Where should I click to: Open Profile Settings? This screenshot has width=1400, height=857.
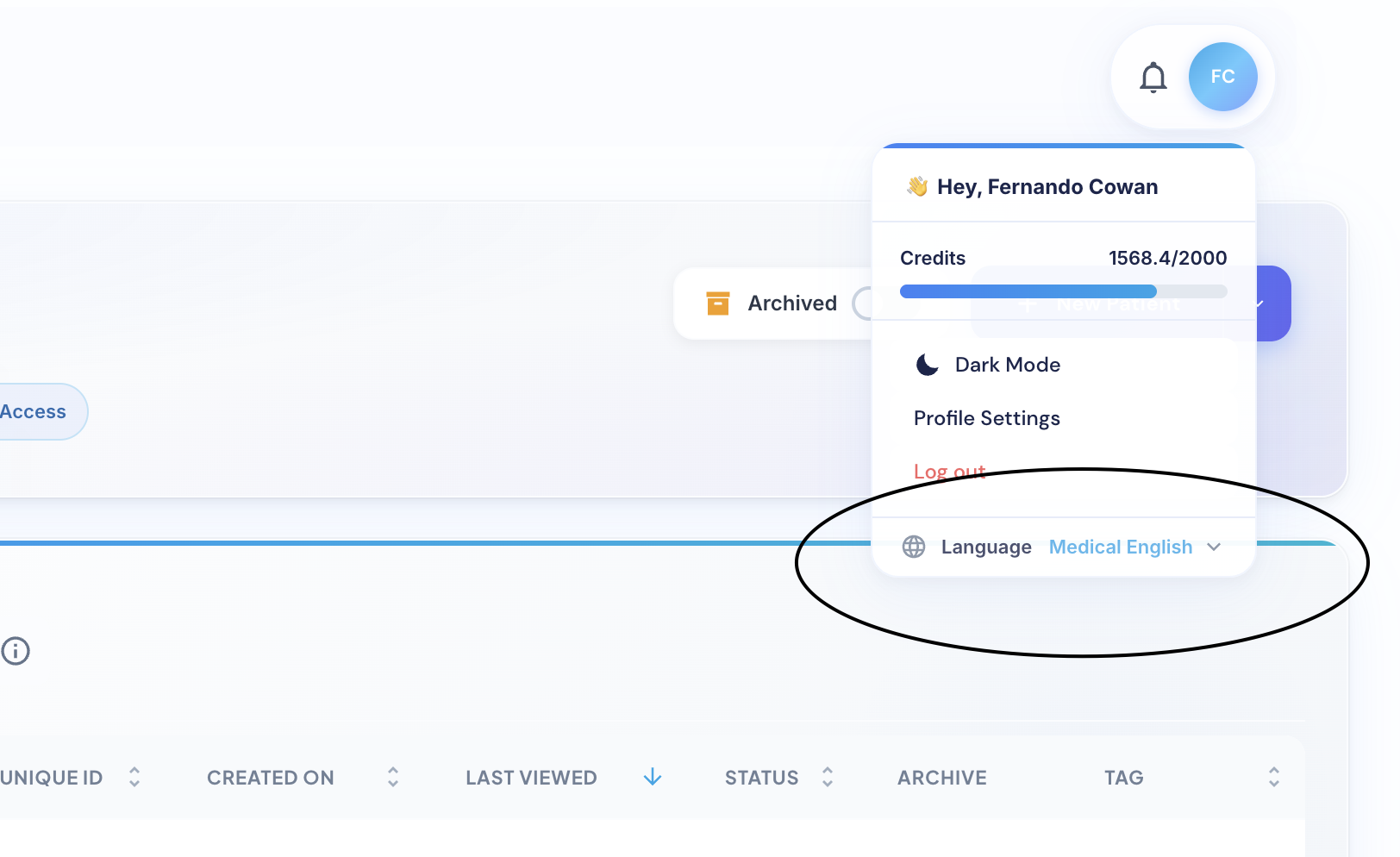(x=987, y=418)
